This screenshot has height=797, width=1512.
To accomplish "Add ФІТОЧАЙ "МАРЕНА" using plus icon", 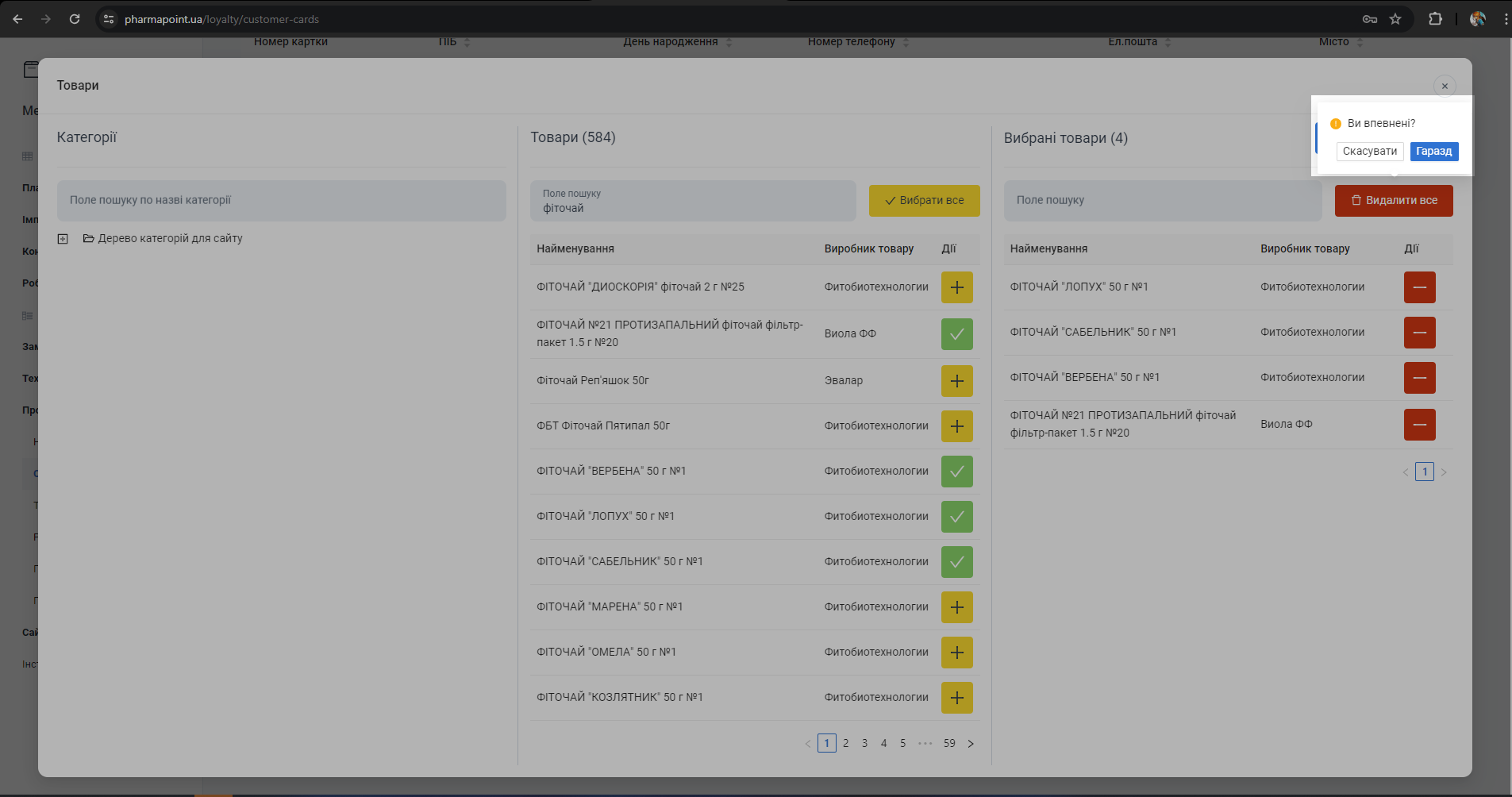I will pos(956,607).
